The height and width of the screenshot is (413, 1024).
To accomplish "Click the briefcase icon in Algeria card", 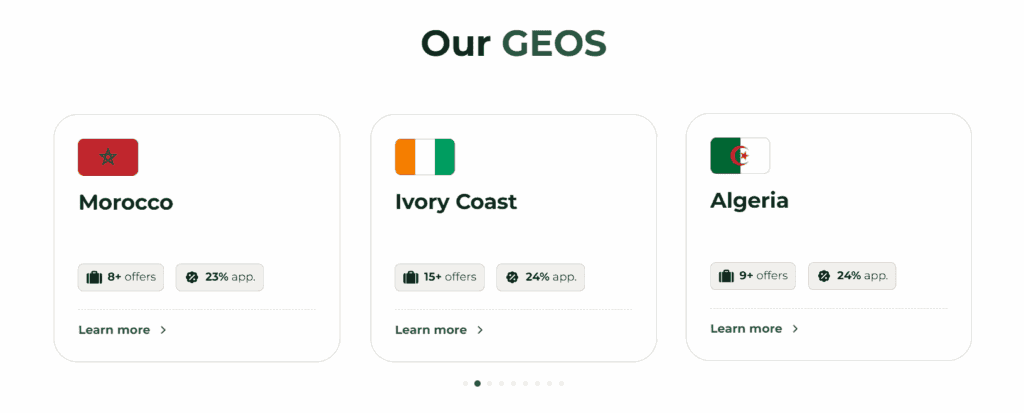I will (x=726, y=276).
